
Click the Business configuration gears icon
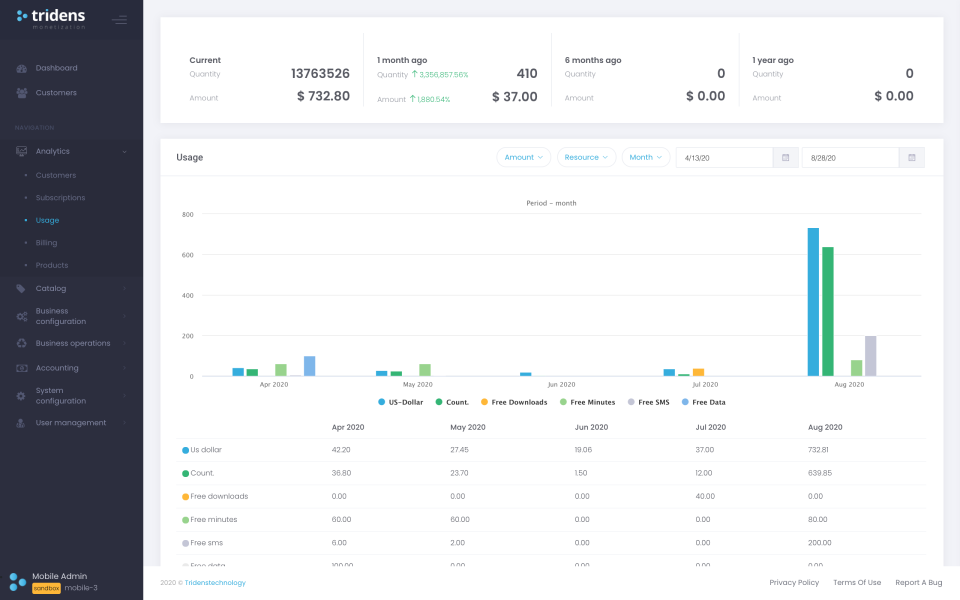point(22,315)
